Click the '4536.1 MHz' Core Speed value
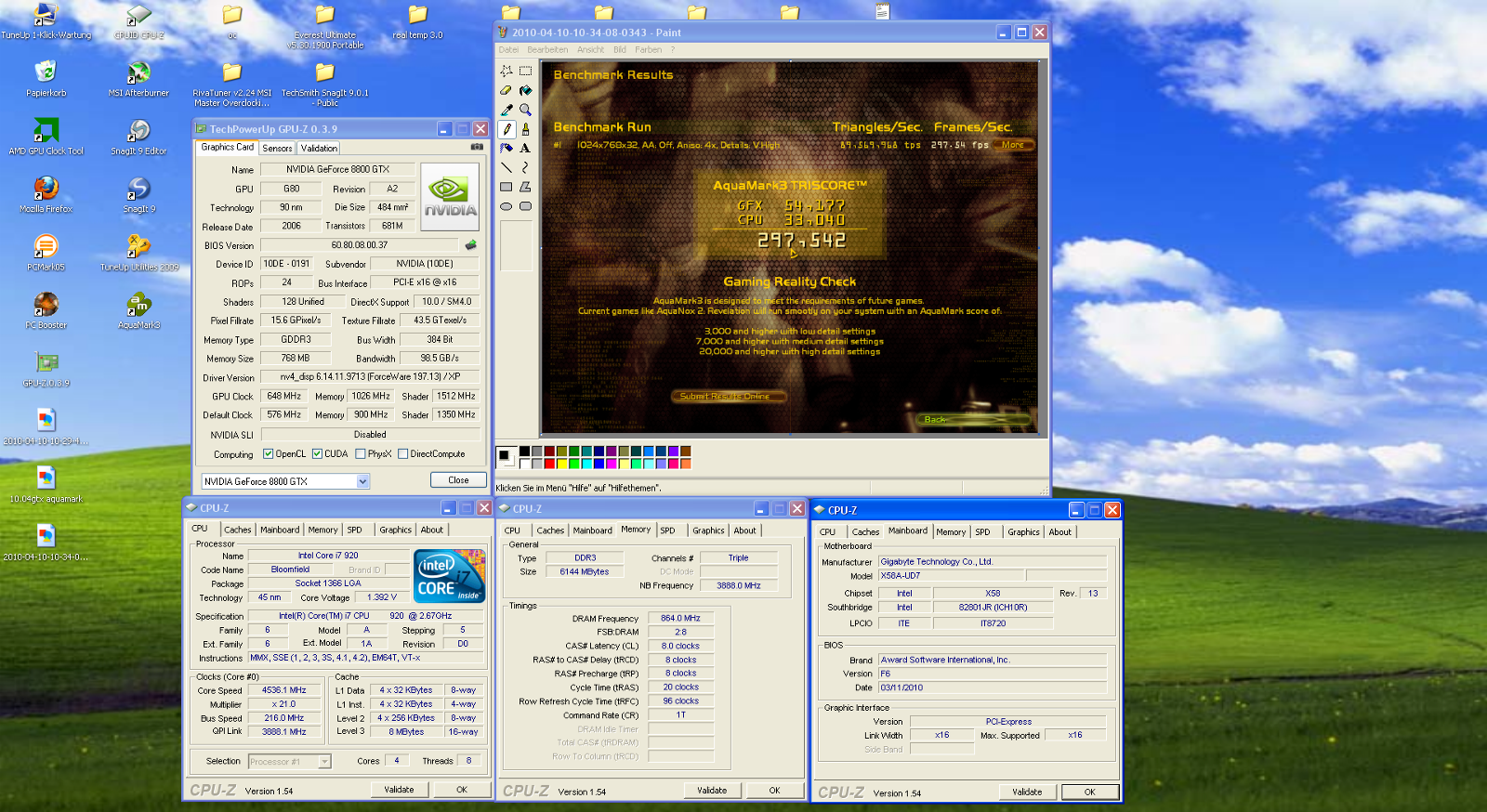Image resolution: width=1487 pixels, height=812 pixels. (x=283, y=690)
